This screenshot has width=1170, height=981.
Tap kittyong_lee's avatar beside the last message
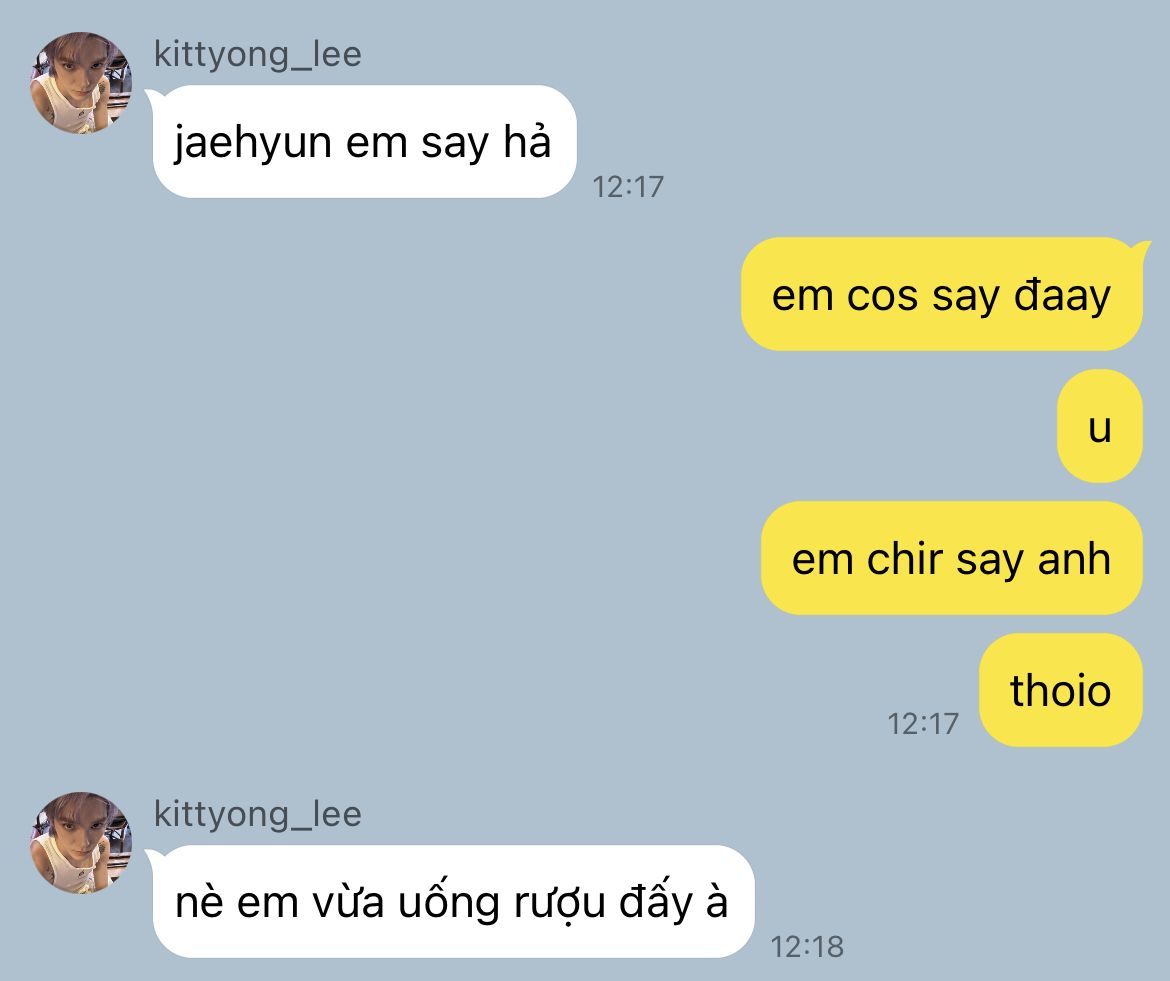81,842
